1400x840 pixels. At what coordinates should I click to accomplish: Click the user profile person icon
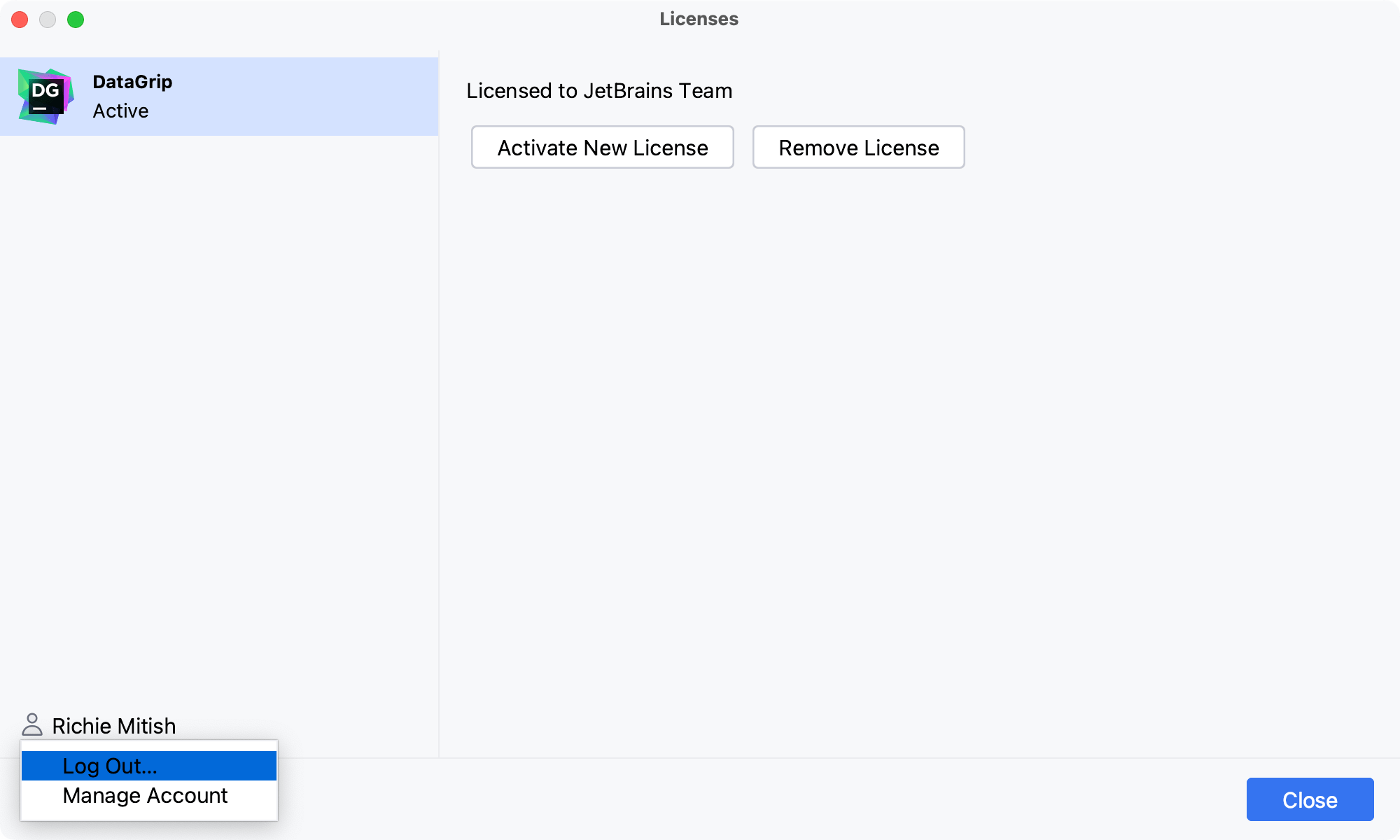(32, 725)
